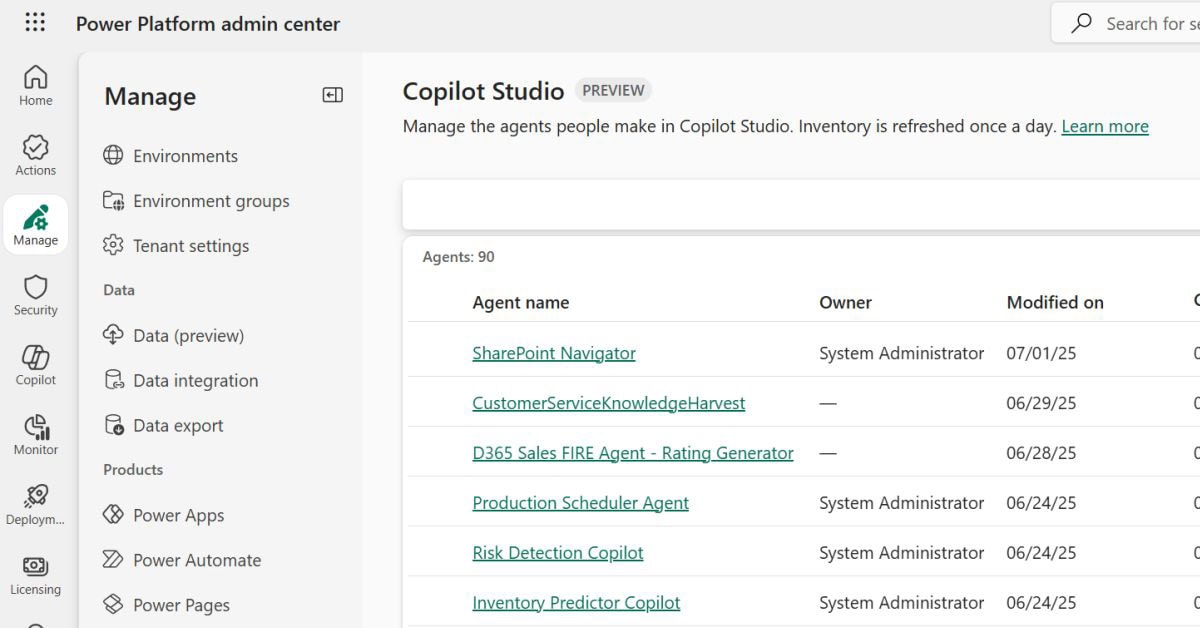Click the Power Apps icon
Screen dimensions: 1200x628
113,516
